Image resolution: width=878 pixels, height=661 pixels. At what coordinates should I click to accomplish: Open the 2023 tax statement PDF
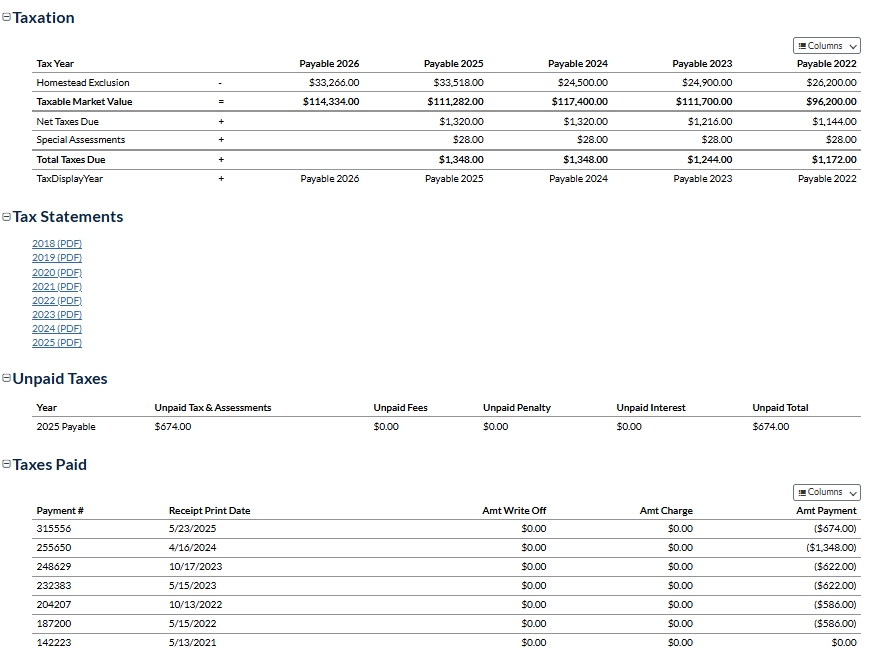pos(57,314)
